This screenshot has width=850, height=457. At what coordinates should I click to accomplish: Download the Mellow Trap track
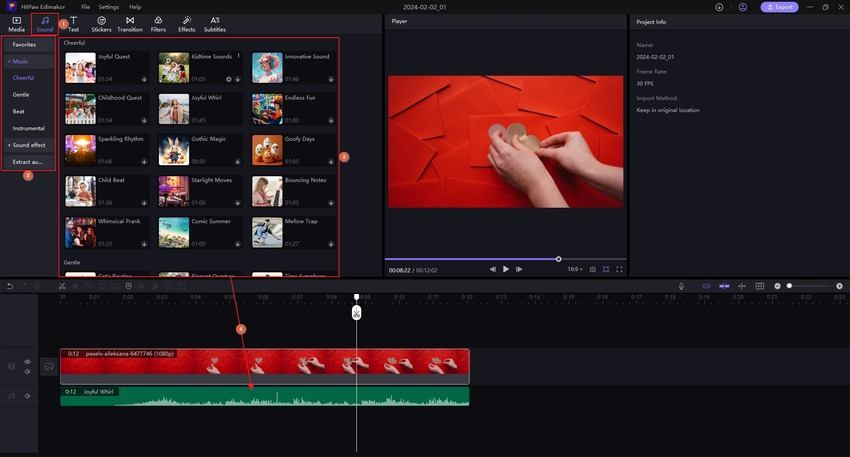point(331,244)
